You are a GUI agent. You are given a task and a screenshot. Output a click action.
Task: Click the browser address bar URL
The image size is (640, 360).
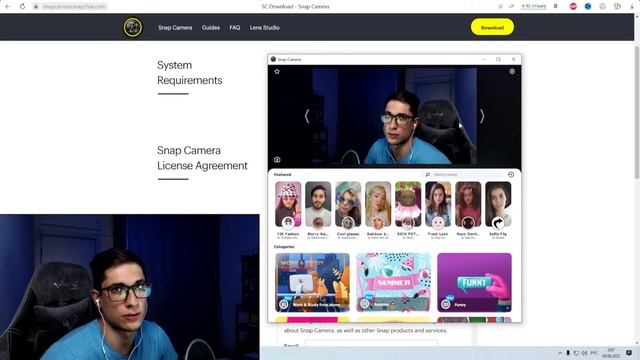(74, 7)
